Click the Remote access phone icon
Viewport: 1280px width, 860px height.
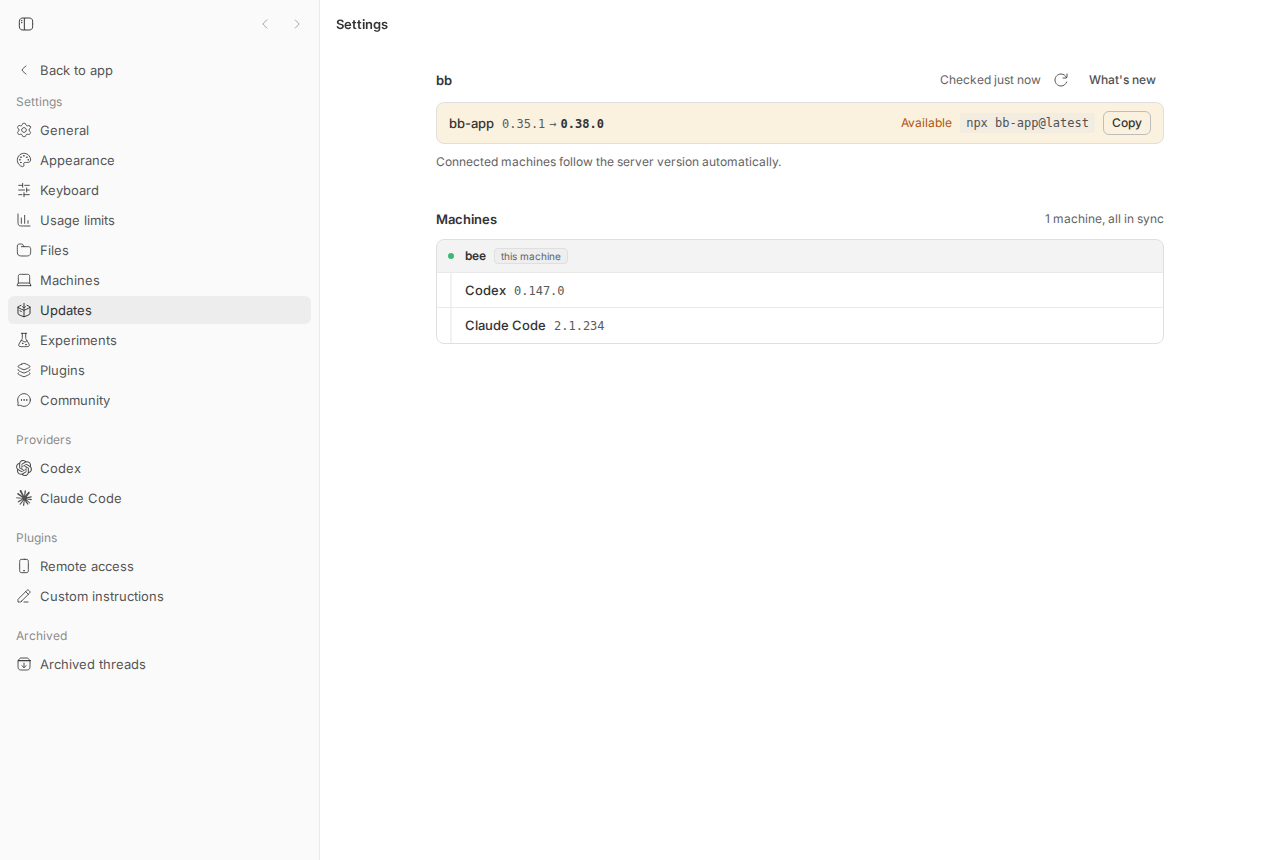[24, 566]
